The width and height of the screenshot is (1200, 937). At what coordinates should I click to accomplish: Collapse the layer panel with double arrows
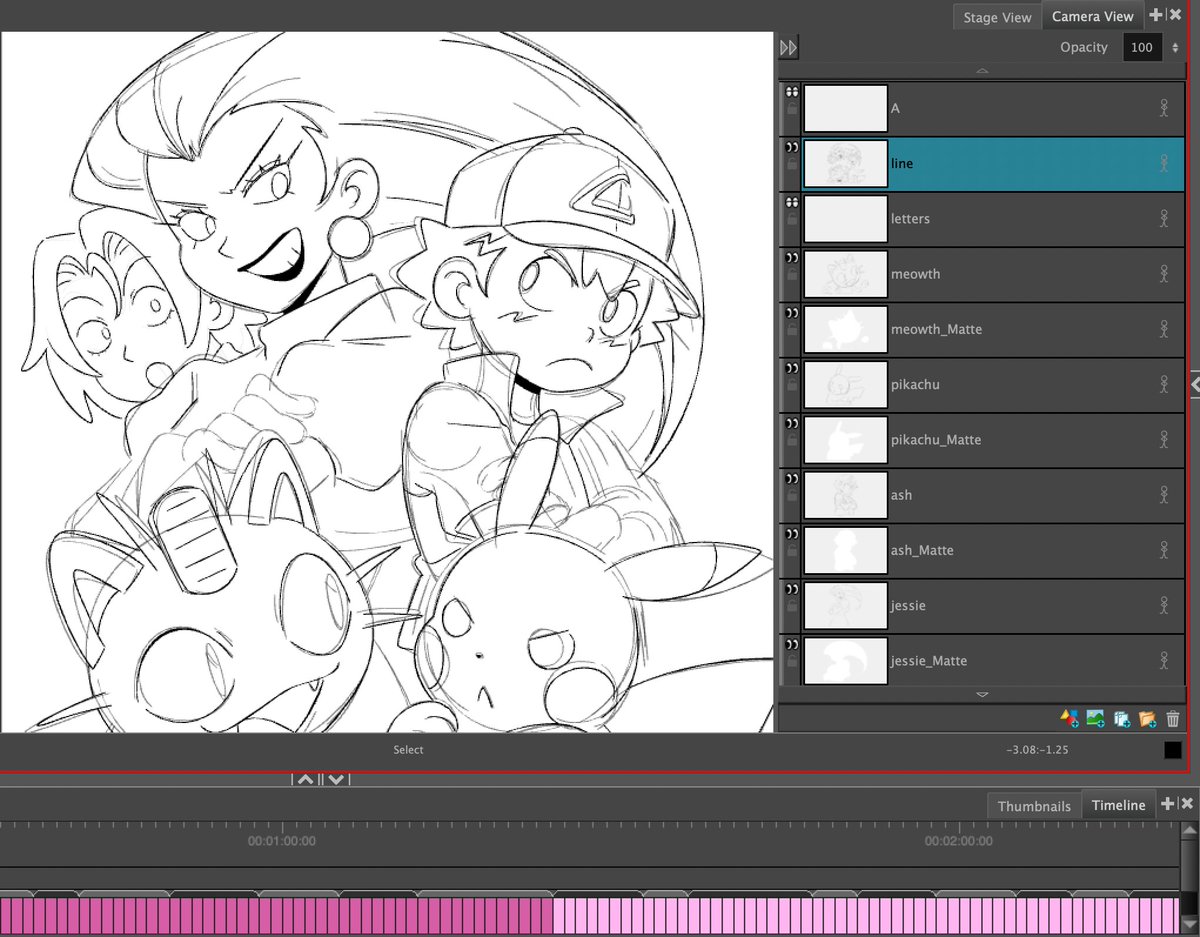coord(789,47)
